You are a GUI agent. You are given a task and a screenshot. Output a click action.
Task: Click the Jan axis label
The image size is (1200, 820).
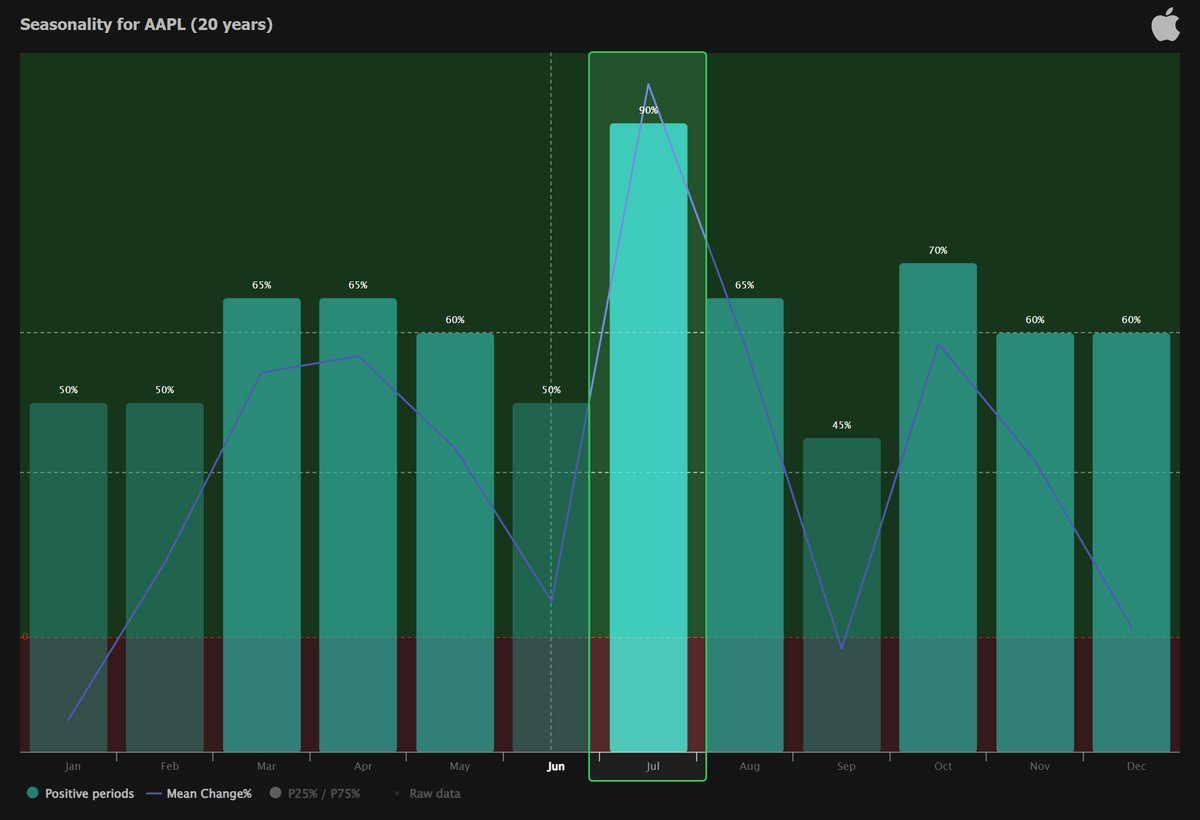point(72,766)
